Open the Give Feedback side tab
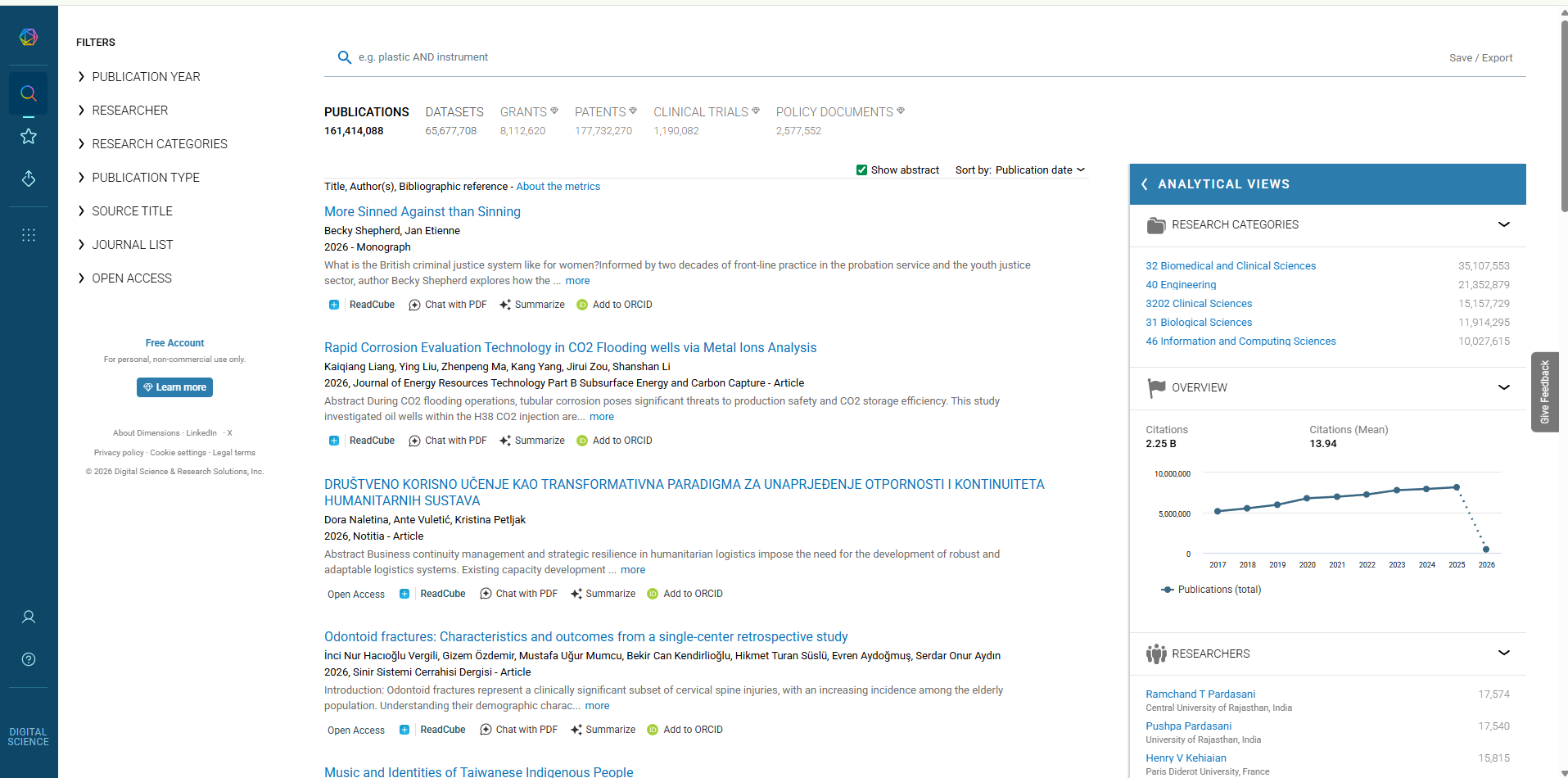Image resolution: width=1568 pixels, height=778 pixels. tap(1544, 391)
